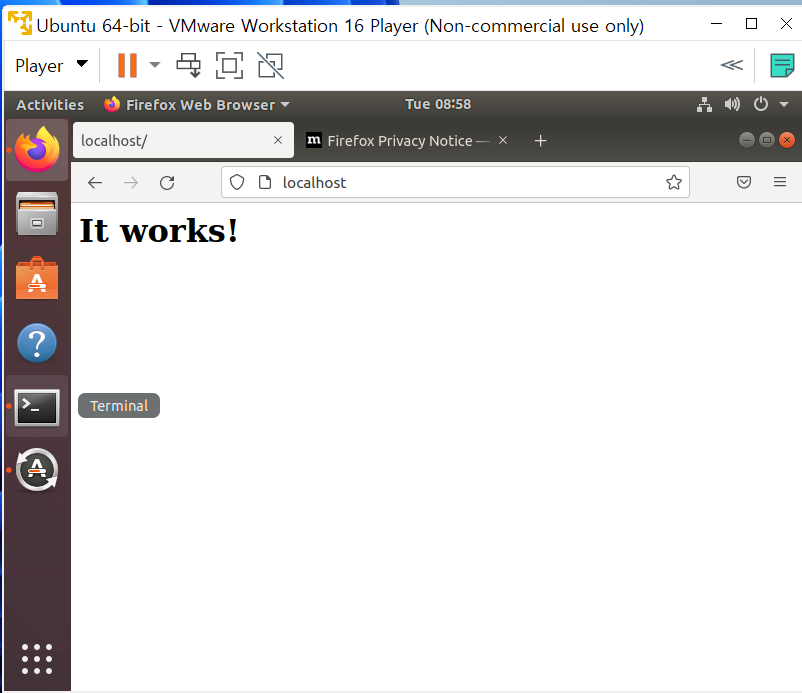Viewport: 802px width, 693px height.
Task: Open Firefox hamburger application menu
Action: coord(779,182)
